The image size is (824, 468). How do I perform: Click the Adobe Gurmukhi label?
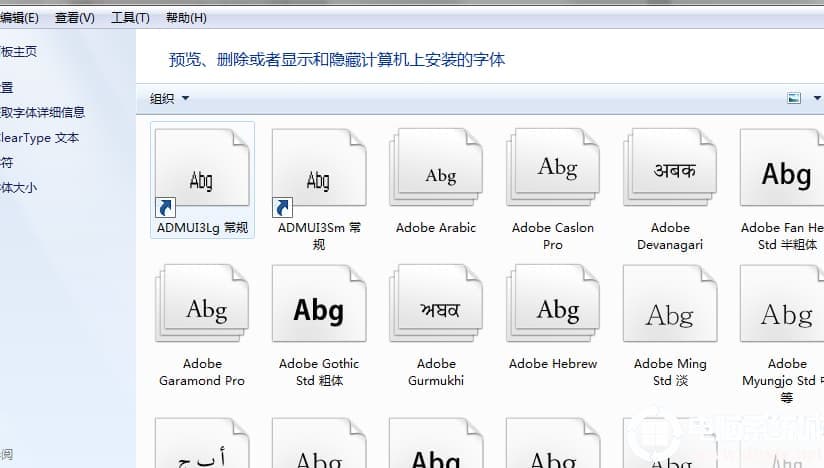coord(436,372)
